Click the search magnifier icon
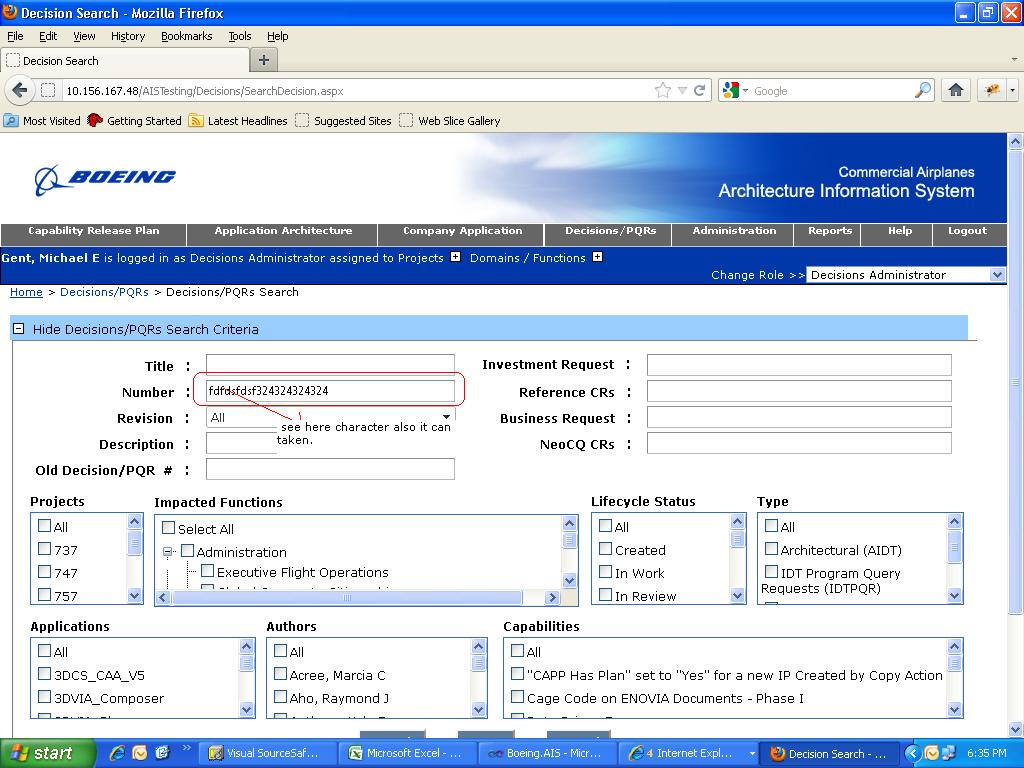Image resolution: width=1024 pixels, height=768 pixels. [x=923, y=90]
